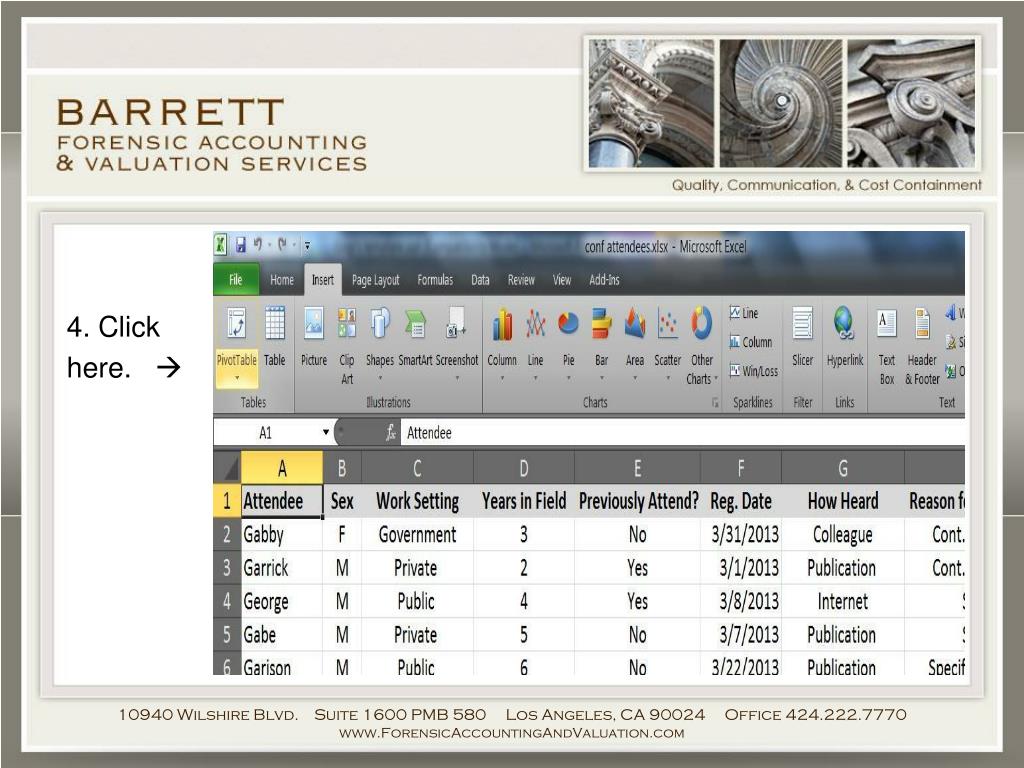Click the fx Insert Function icon

(391, 432)
